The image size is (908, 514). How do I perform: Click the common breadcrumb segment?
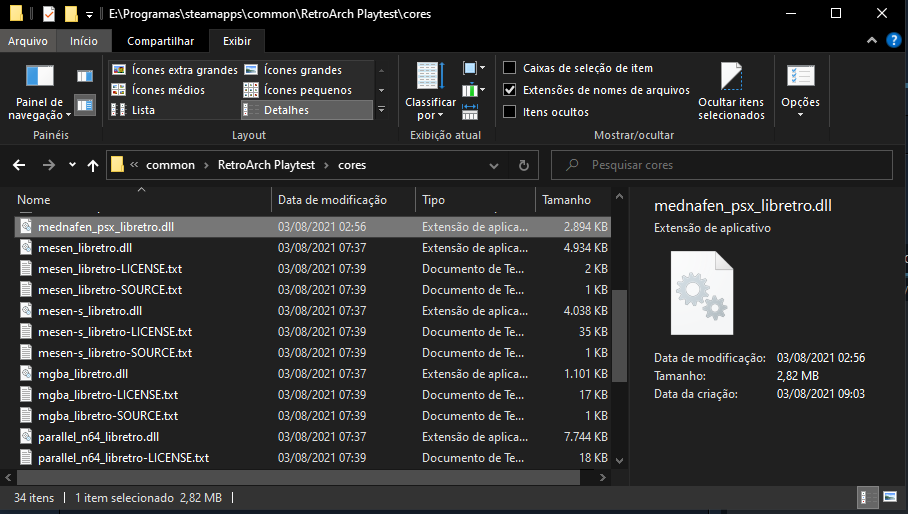170,165
